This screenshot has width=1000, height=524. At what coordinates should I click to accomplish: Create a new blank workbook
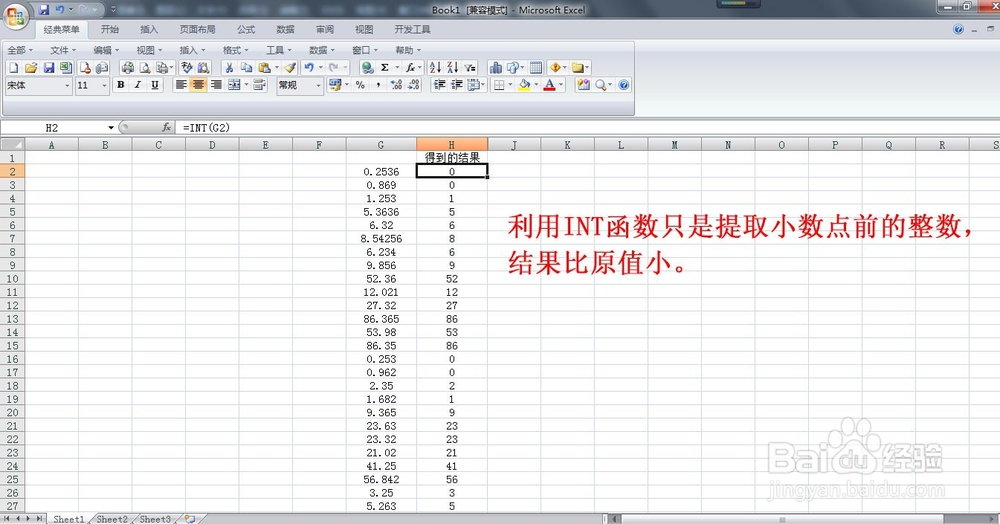(13, 68)
